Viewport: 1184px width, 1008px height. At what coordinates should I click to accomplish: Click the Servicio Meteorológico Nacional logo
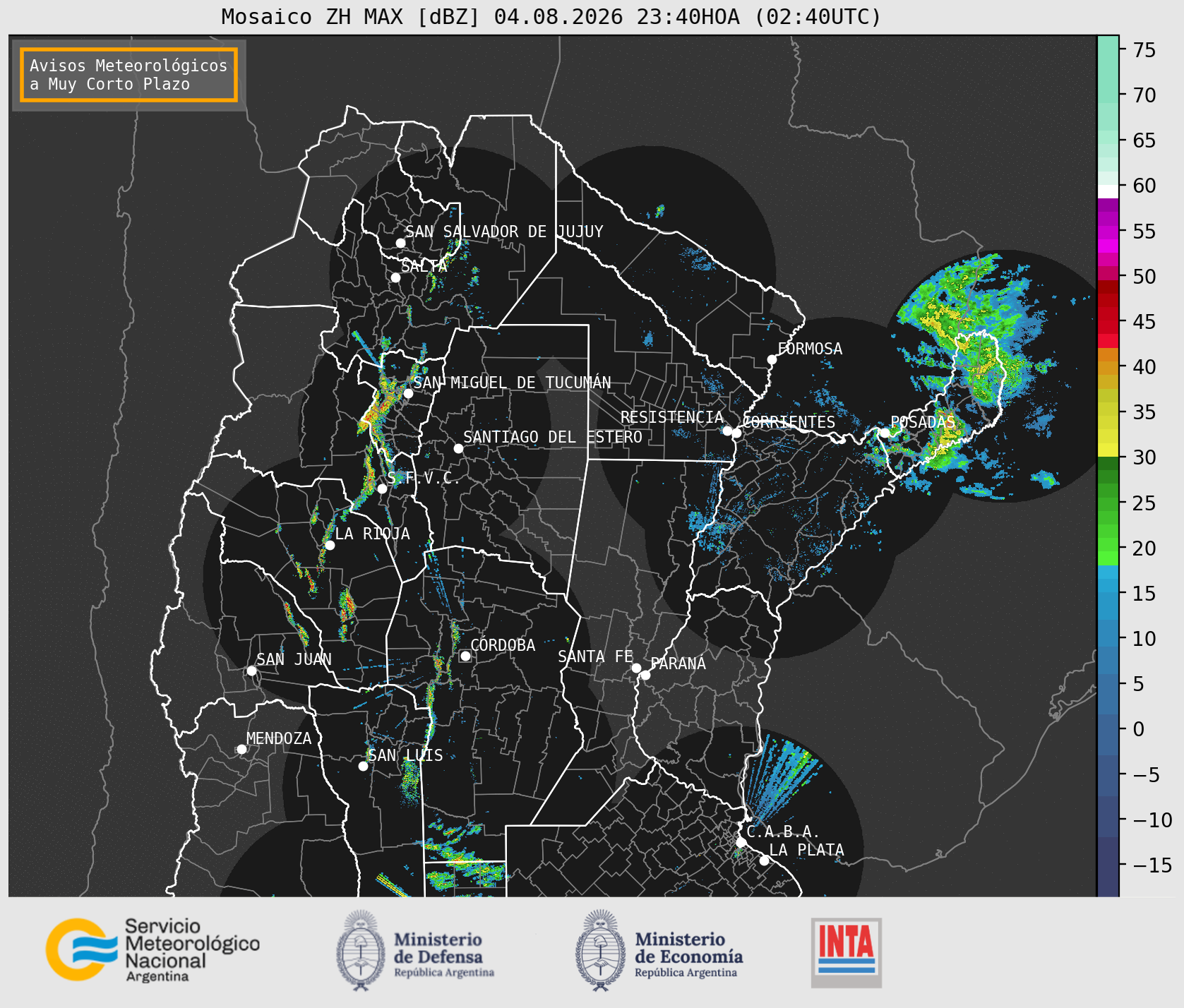coord(153,949)
